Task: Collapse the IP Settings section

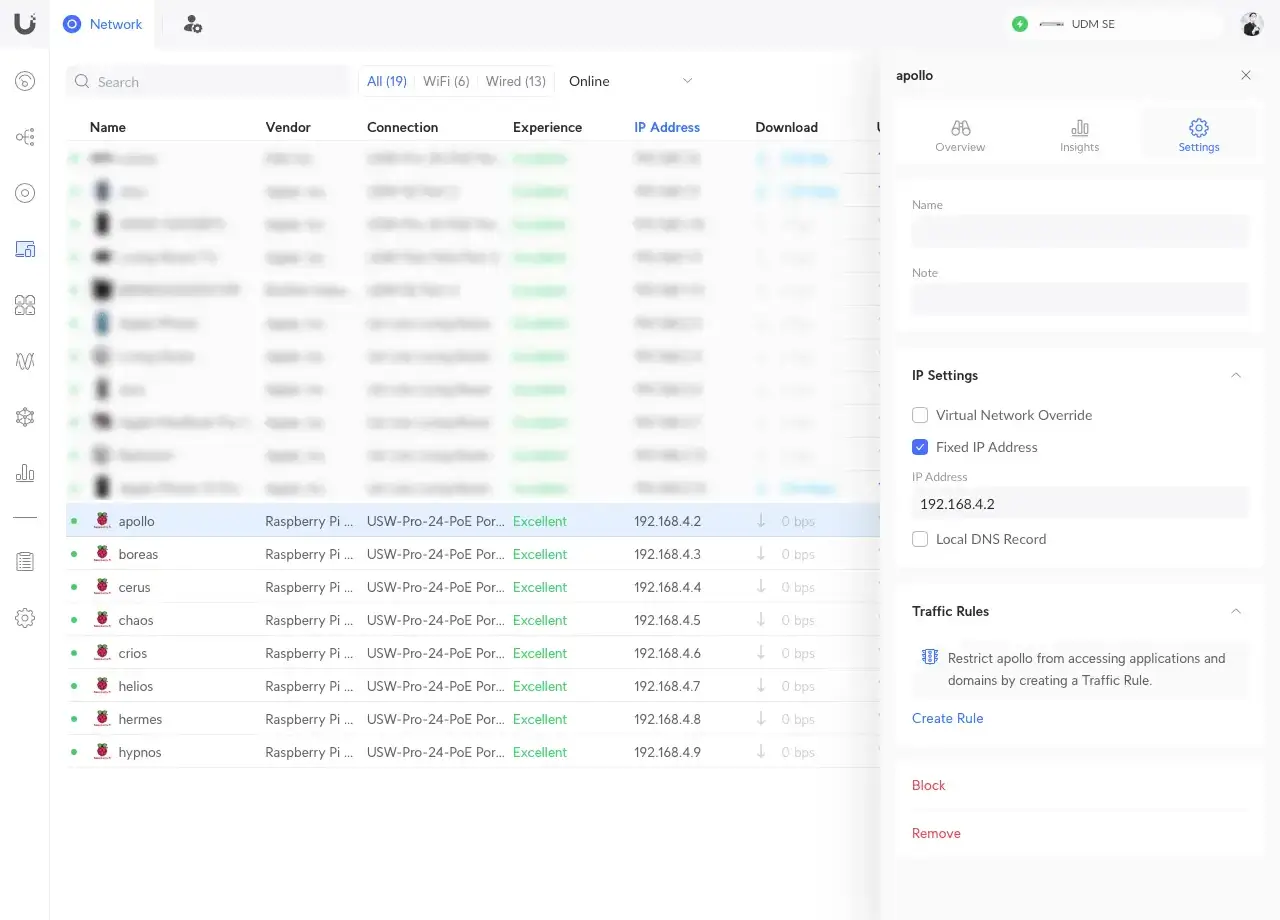Action: click(1236, 375)
